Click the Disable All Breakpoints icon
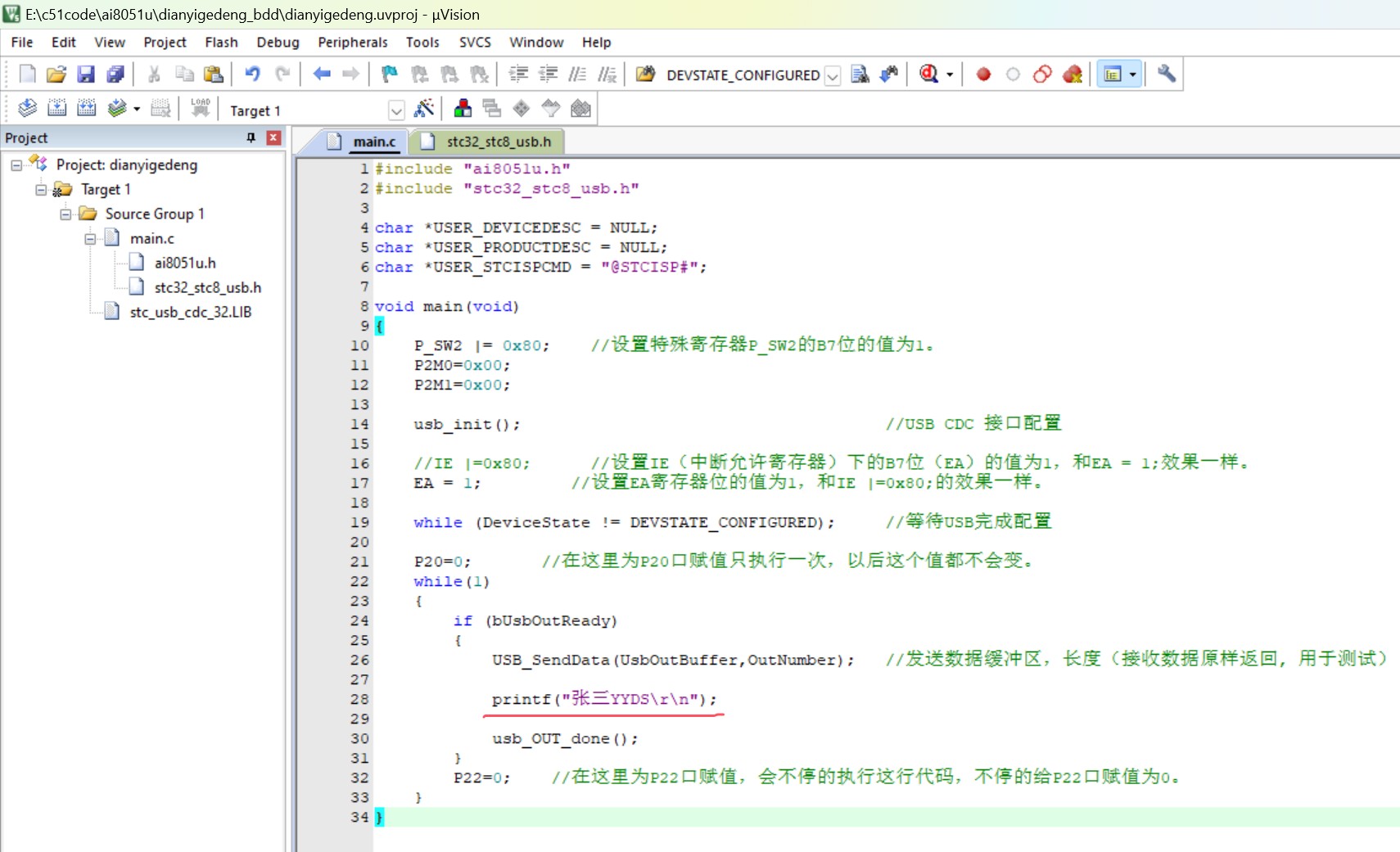This screenshot has height=852, width=1400. point(1043,74)
